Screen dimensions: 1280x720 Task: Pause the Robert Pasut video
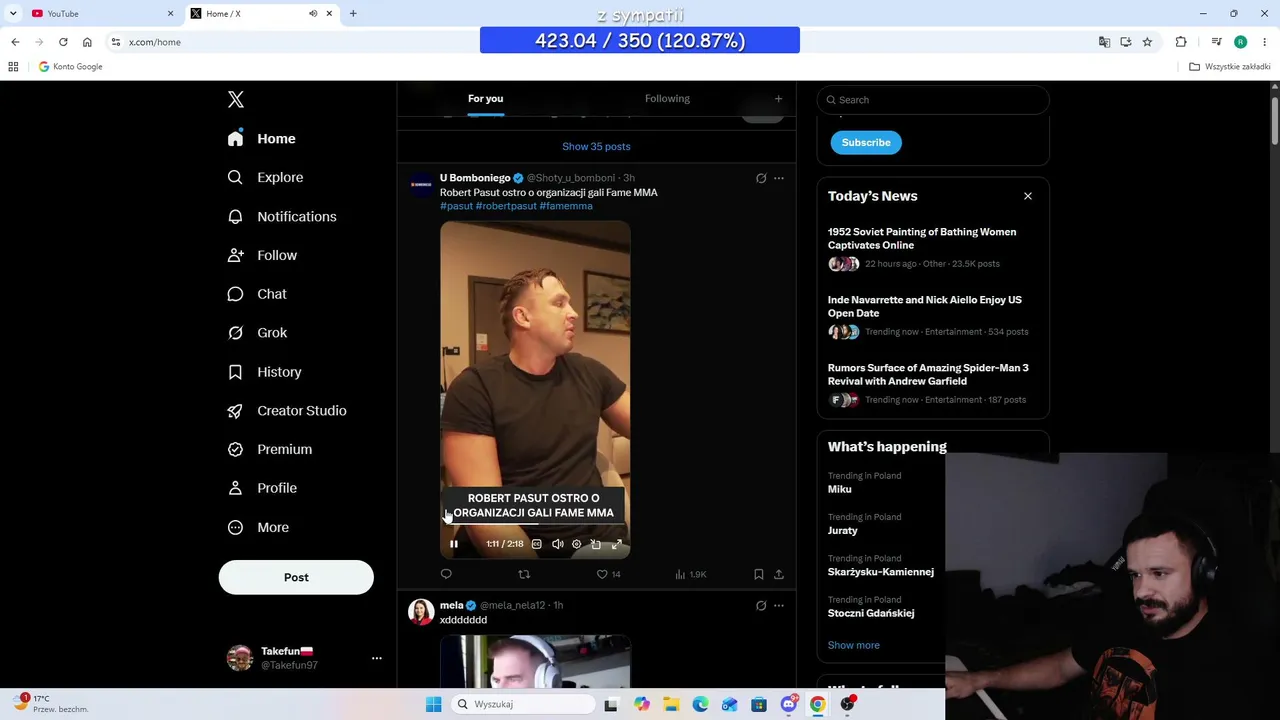(x=454, y=544)
